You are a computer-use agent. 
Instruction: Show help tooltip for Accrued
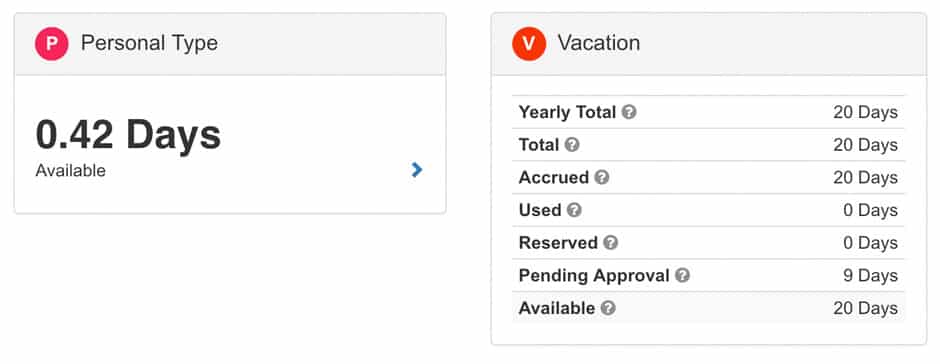pos(602,178)
